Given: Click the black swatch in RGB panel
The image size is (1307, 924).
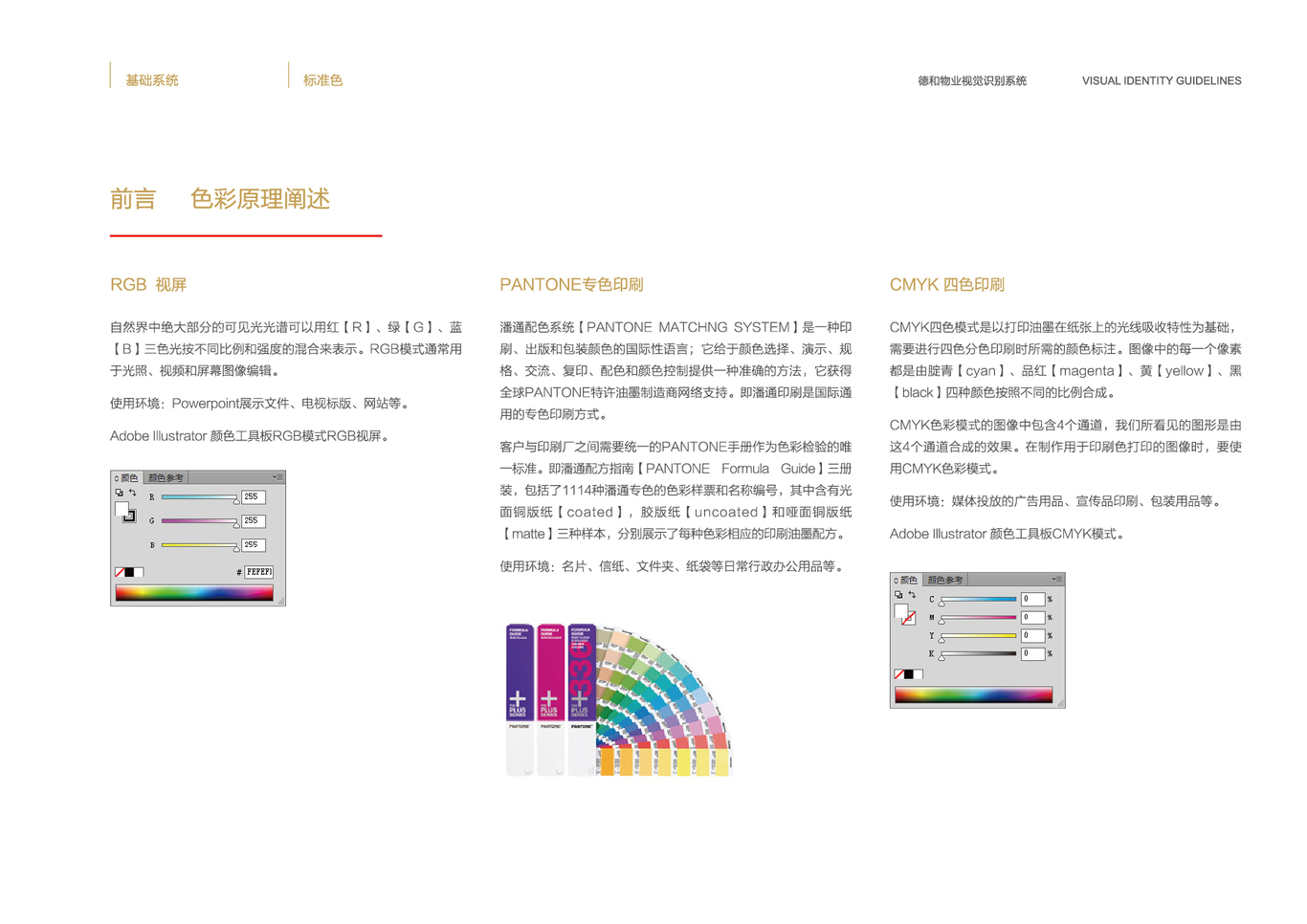Looking at the screenshot, I should pyautogui.click(x=129, y=572).
